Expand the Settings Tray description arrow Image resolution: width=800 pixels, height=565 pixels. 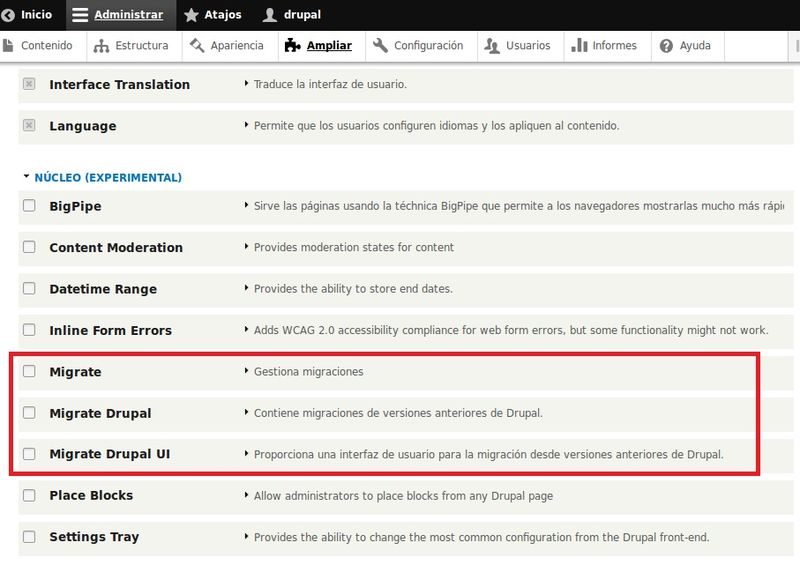[246, 536]
